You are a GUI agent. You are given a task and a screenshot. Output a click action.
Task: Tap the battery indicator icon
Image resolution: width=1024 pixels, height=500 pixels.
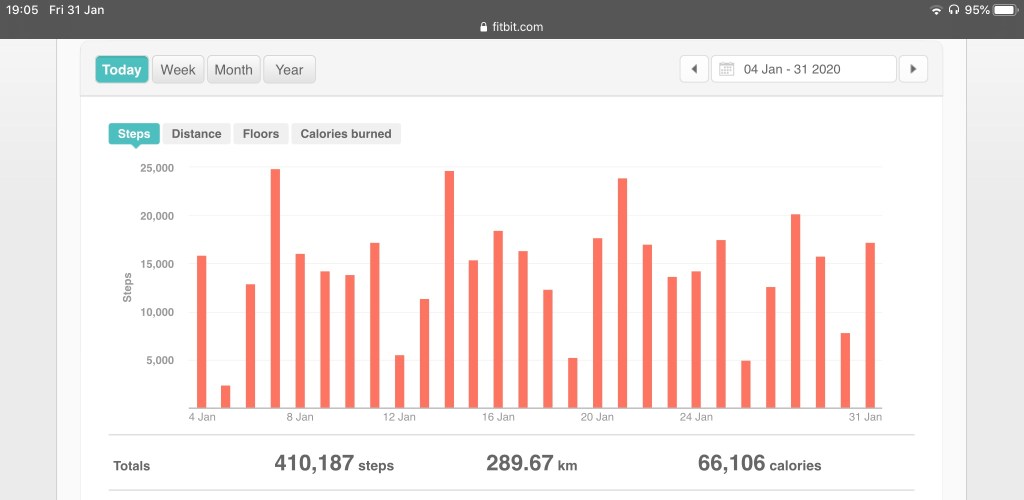1004,10
